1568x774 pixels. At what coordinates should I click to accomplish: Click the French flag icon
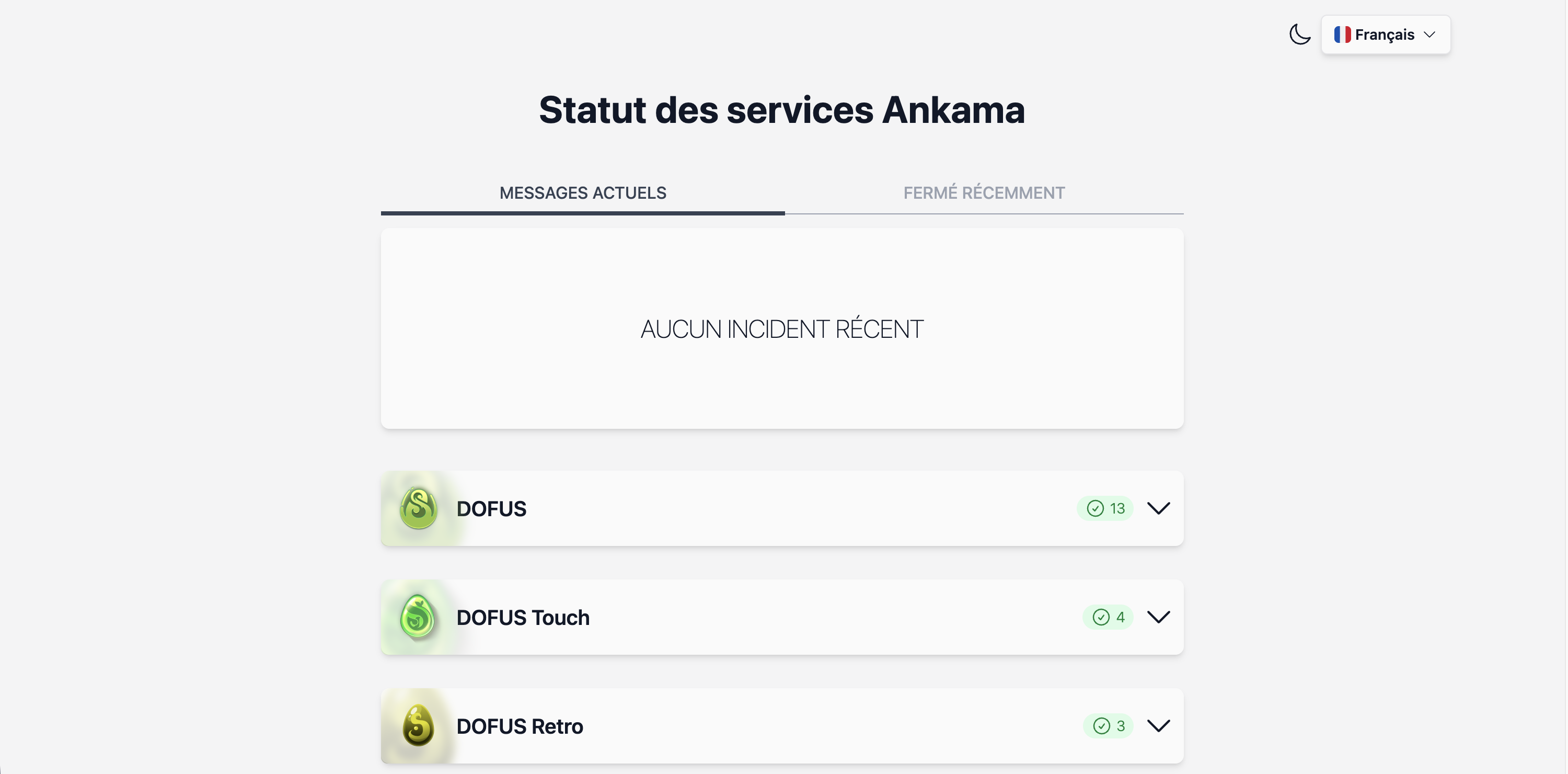pyautogui.click(x=1342, y=34)
